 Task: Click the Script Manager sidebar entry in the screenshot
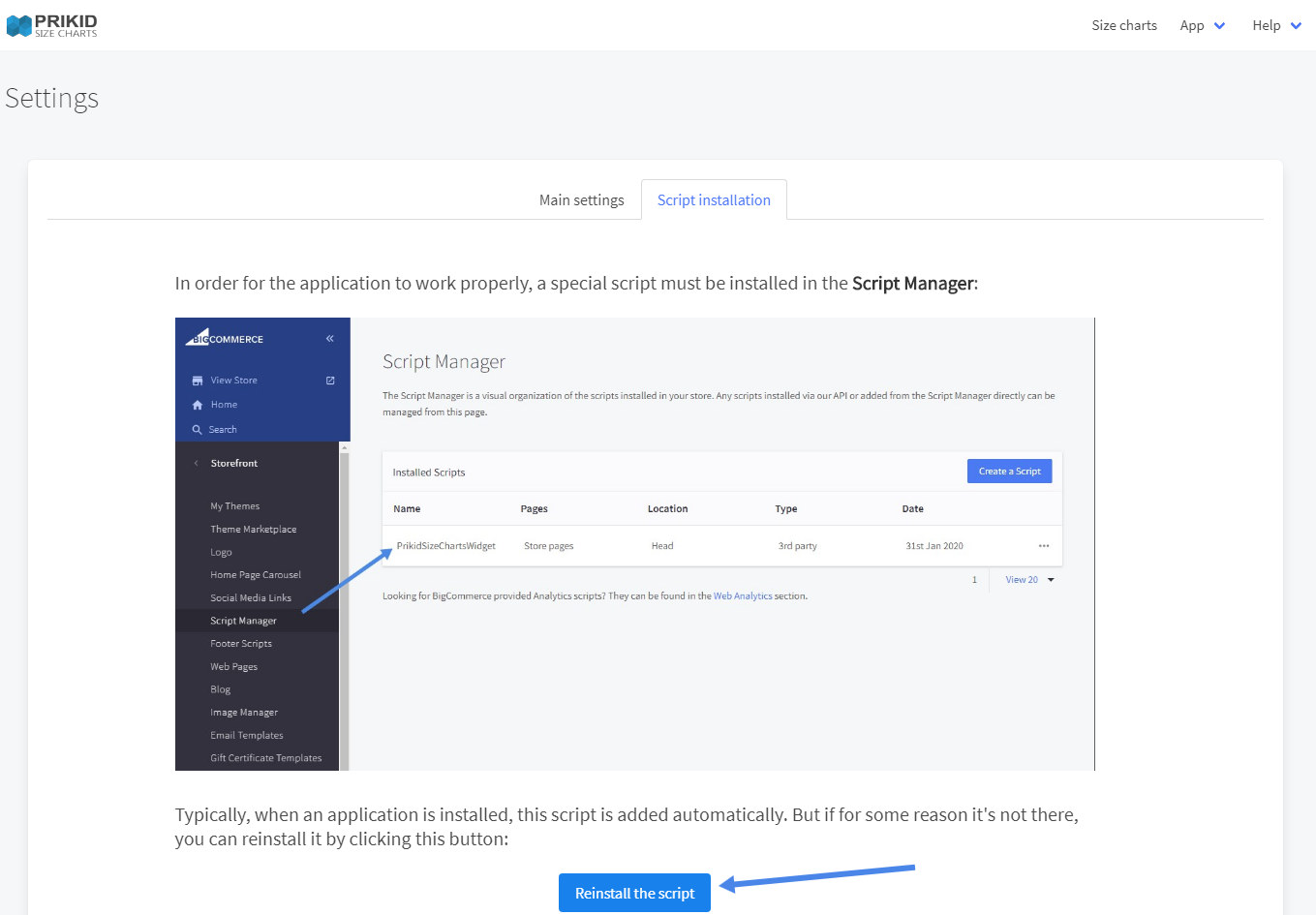(243, 621)
